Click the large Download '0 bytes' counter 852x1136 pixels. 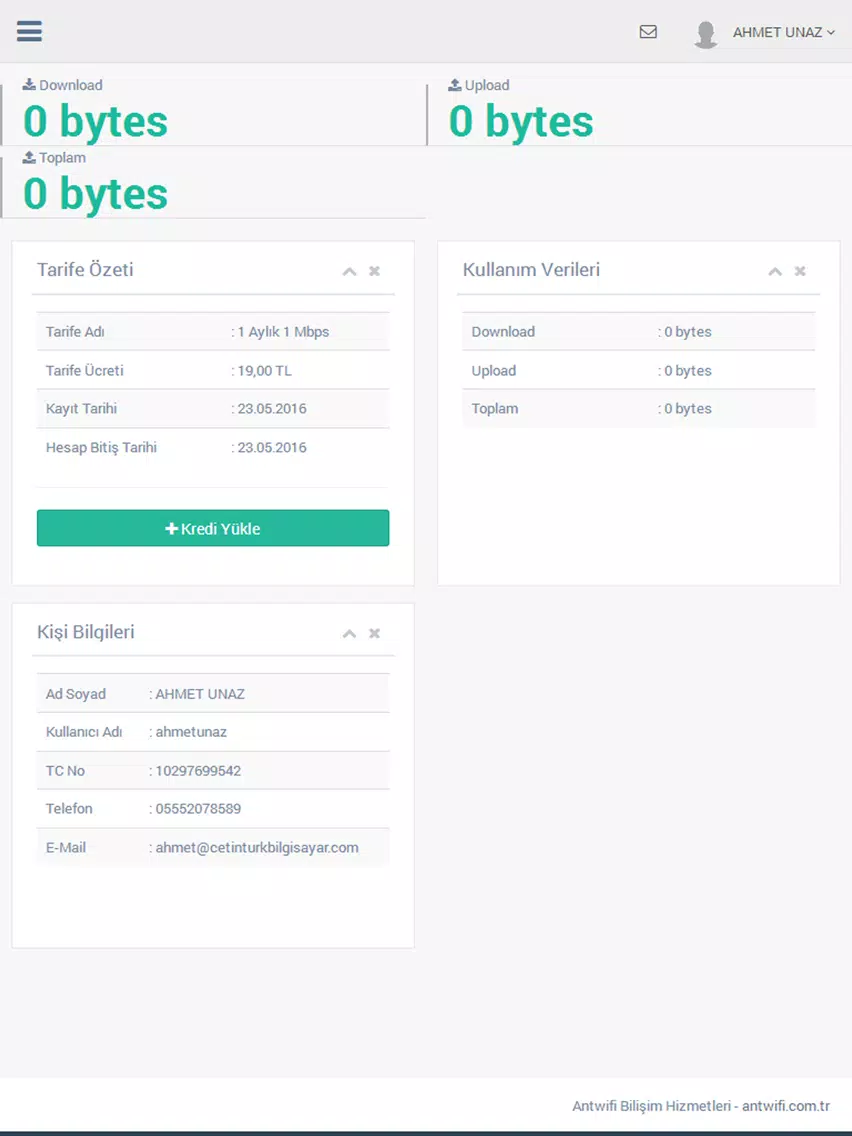96,120
